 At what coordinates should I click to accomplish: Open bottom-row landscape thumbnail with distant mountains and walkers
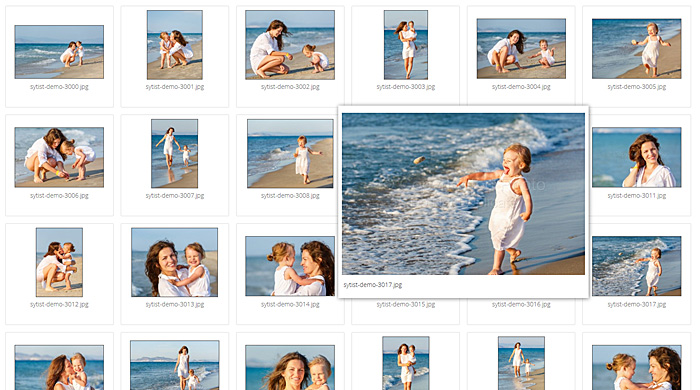pyautogui.click(x=175, y=365)
